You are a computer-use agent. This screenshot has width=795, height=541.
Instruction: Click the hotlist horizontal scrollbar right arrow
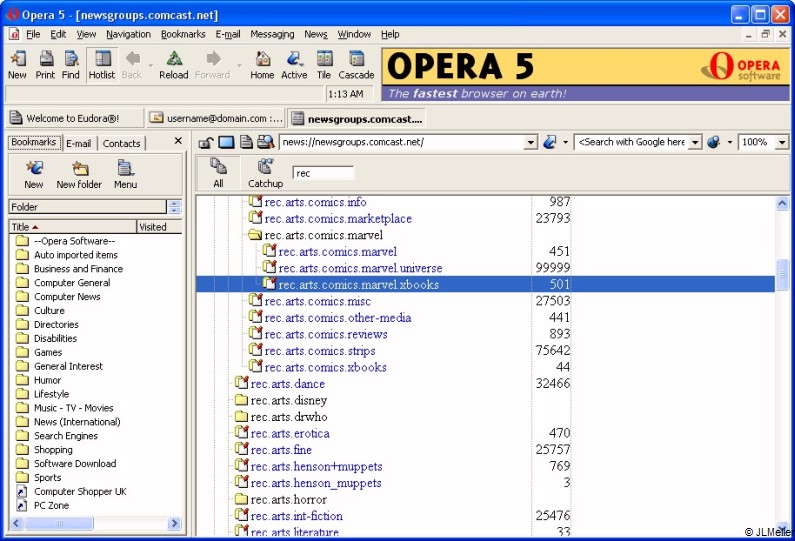pos(175,523)
